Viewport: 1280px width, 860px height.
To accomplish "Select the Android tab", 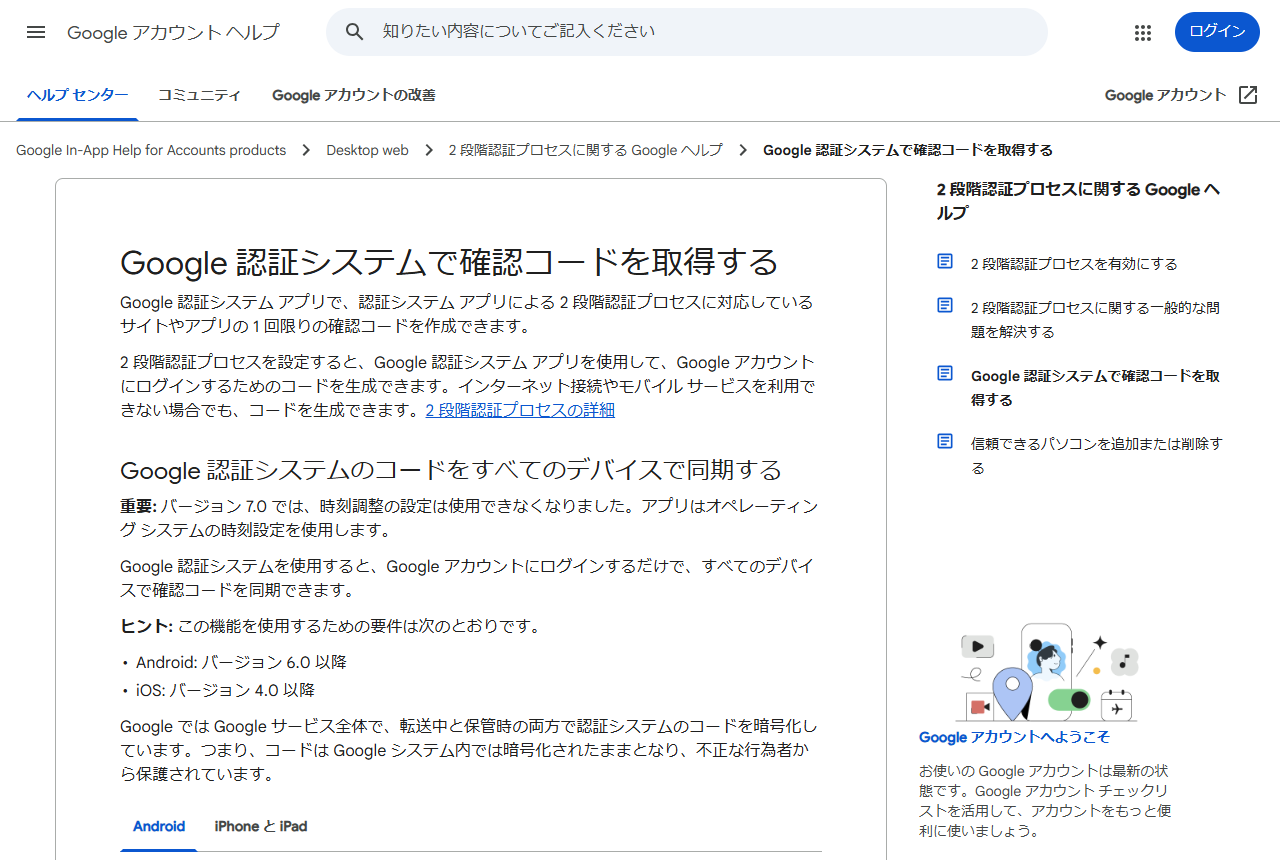I will pos(159,826).
